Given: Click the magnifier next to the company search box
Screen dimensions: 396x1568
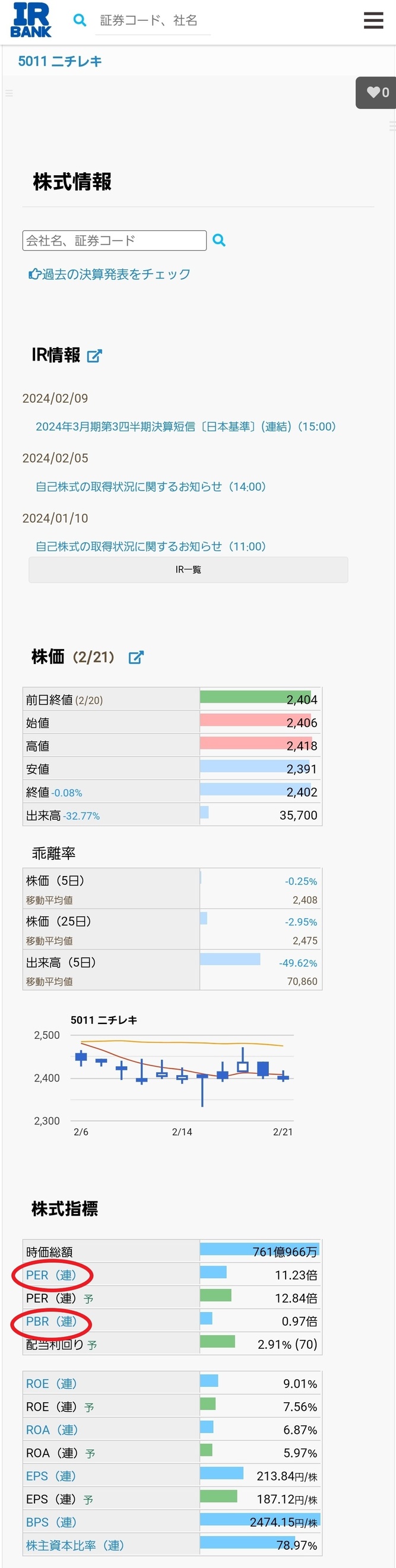Looking at the screenshot, I should click(x=220, y=241).
